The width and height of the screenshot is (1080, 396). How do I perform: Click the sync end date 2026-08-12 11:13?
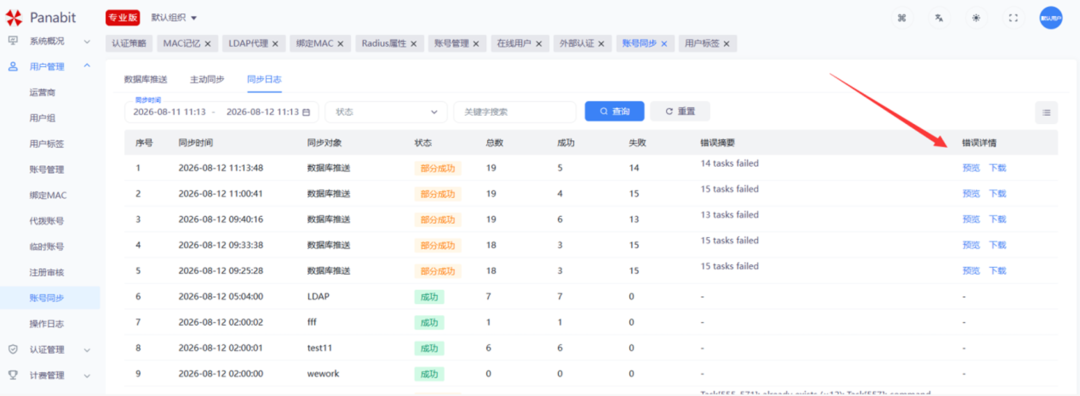tap(262, 112)
